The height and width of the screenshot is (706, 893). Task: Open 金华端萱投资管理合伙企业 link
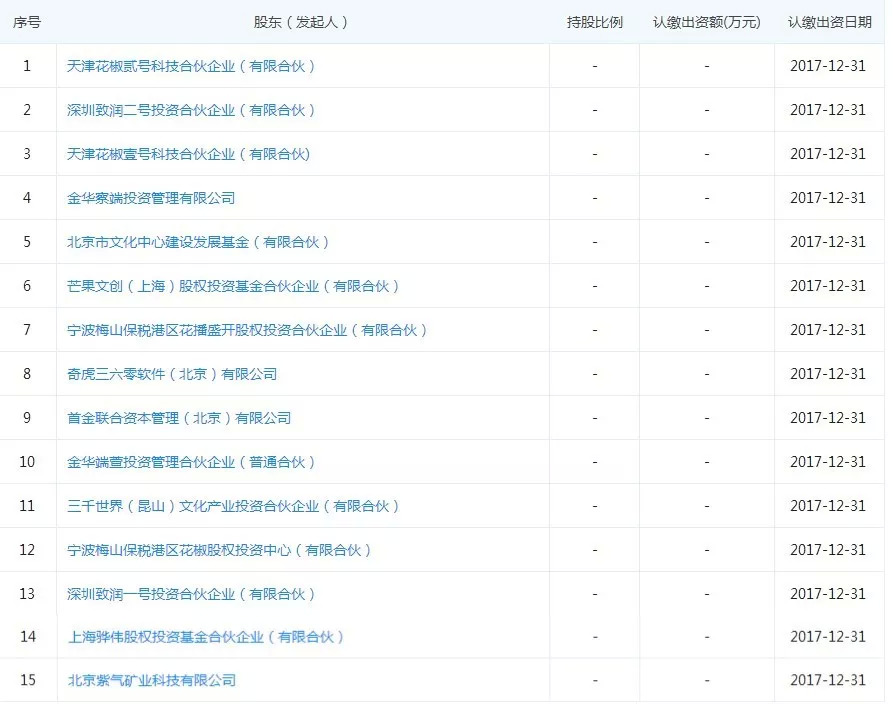point(191,462)
